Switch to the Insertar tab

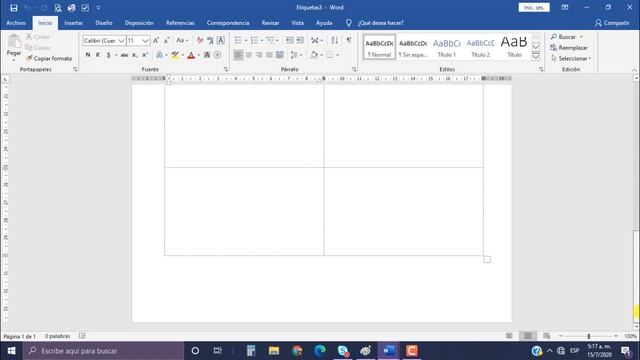73,23
